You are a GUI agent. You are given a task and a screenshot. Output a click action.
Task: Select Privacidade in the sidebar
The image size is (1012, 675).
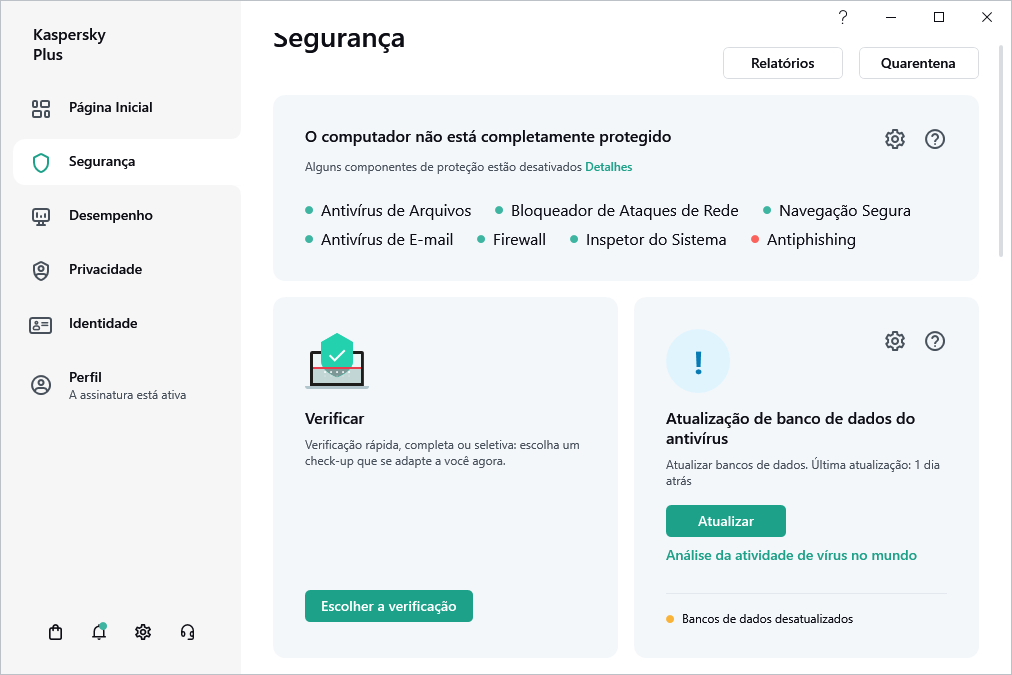(105, 270)
